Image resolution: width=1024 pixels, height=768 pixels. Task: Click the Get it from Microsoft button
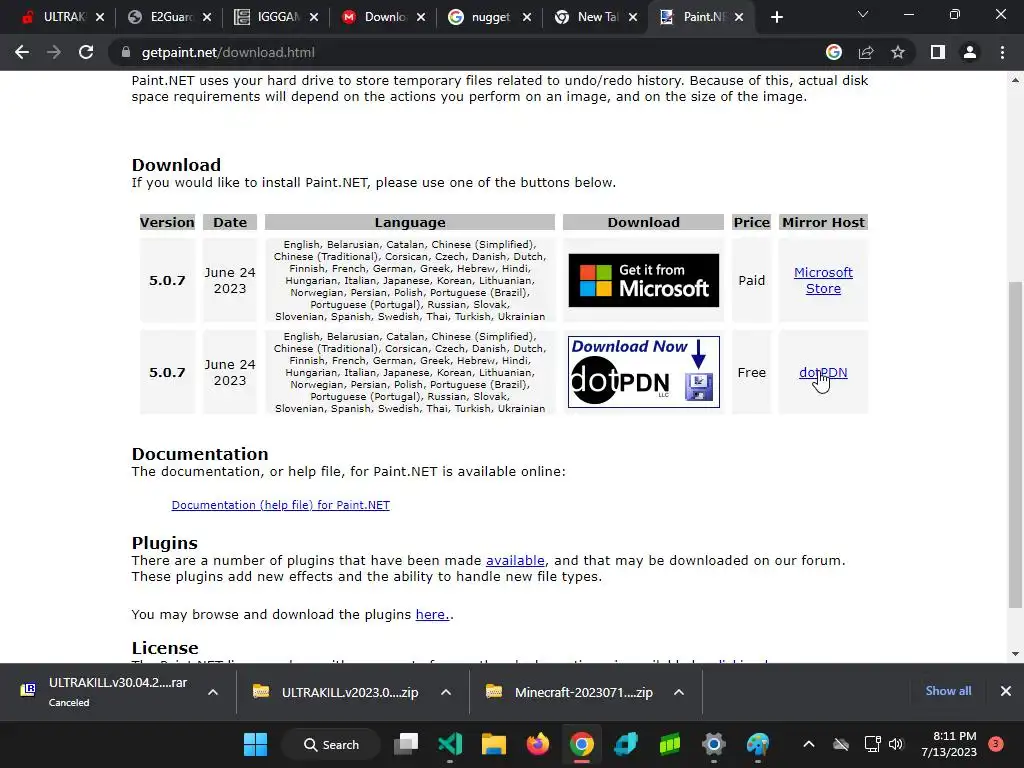coord(643,280)
